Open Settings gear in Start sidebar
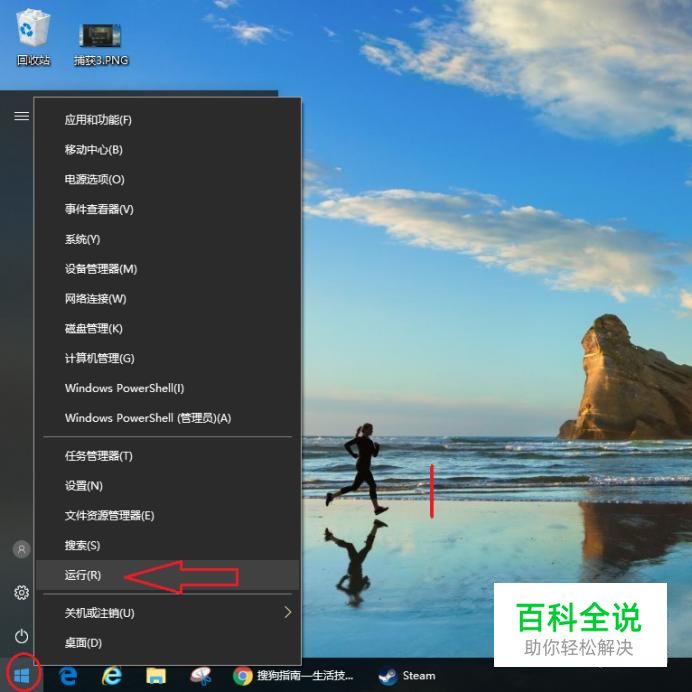This screenshot has height=692, width=692. [22, 592]
